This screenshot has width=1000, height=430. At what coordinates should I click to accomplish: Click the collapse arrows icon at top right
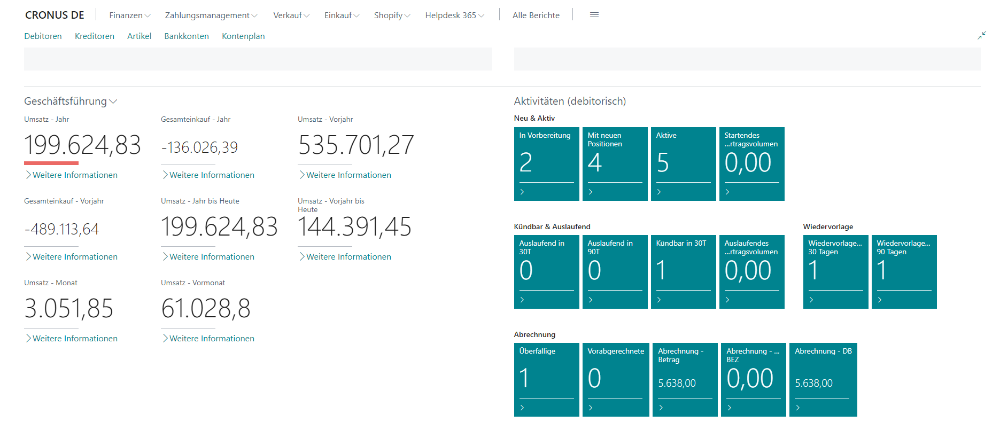[x=981, y=35]
